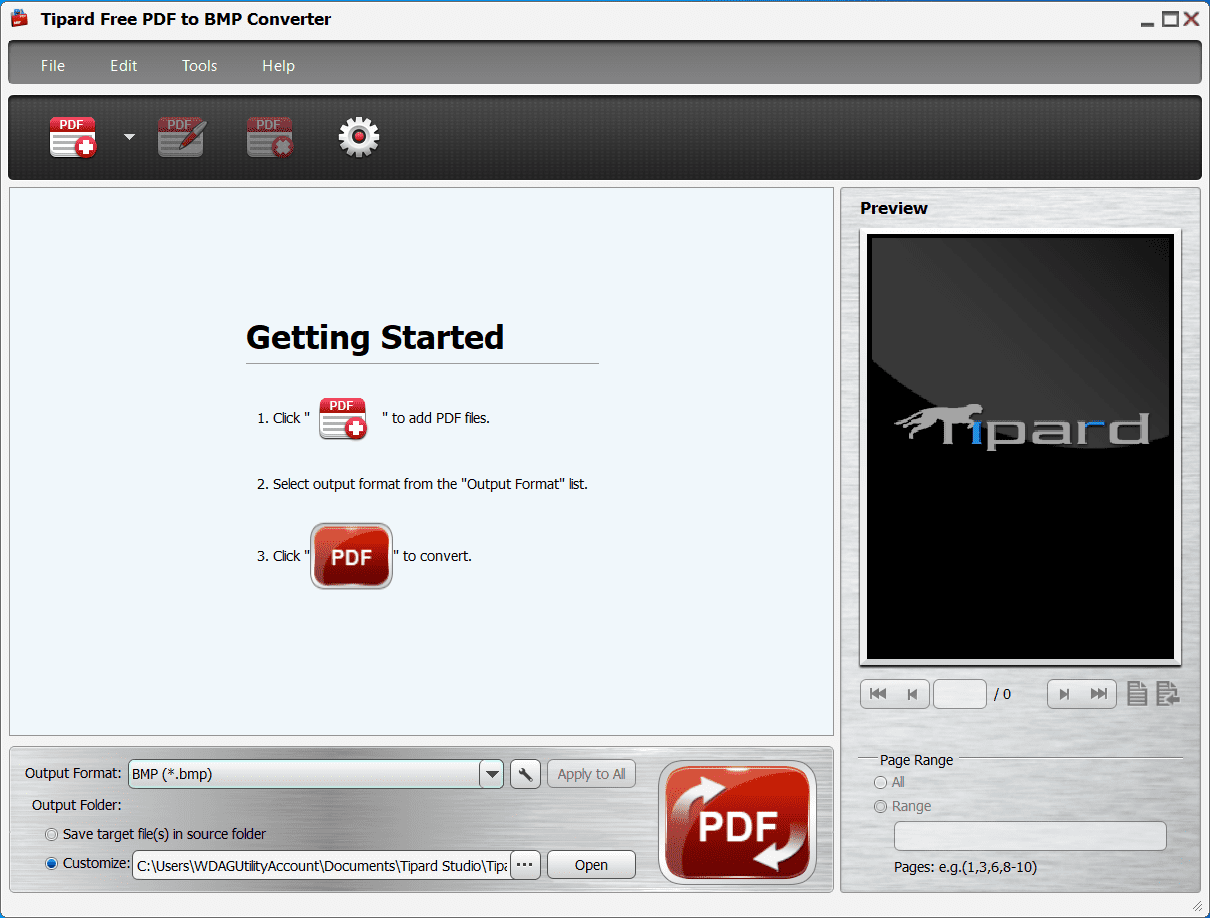
Task: Start conversion with the large red PDF button
Action: coord(737,822)
